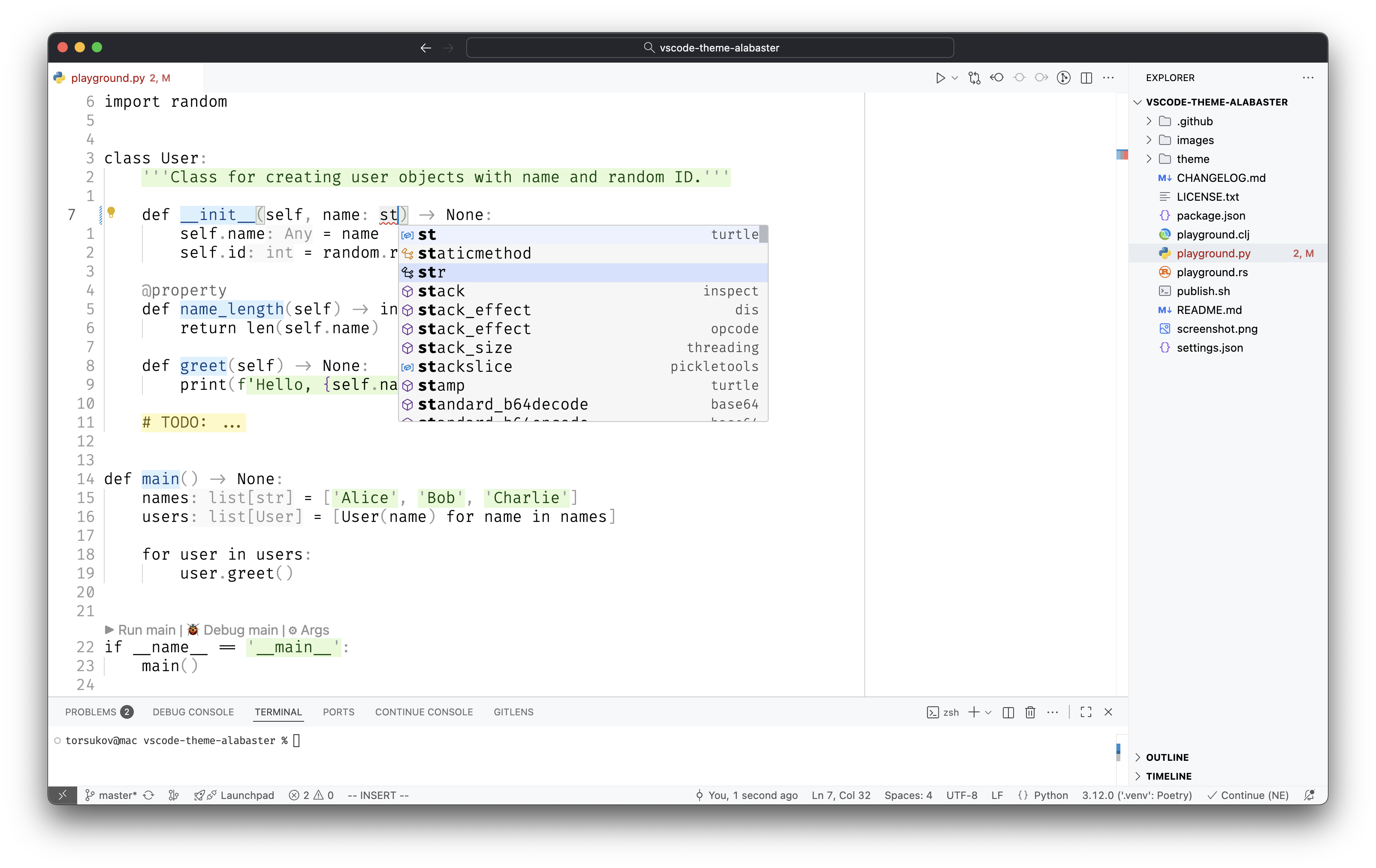Synchronize changes with the sync icon

click(x=148, y=795)
